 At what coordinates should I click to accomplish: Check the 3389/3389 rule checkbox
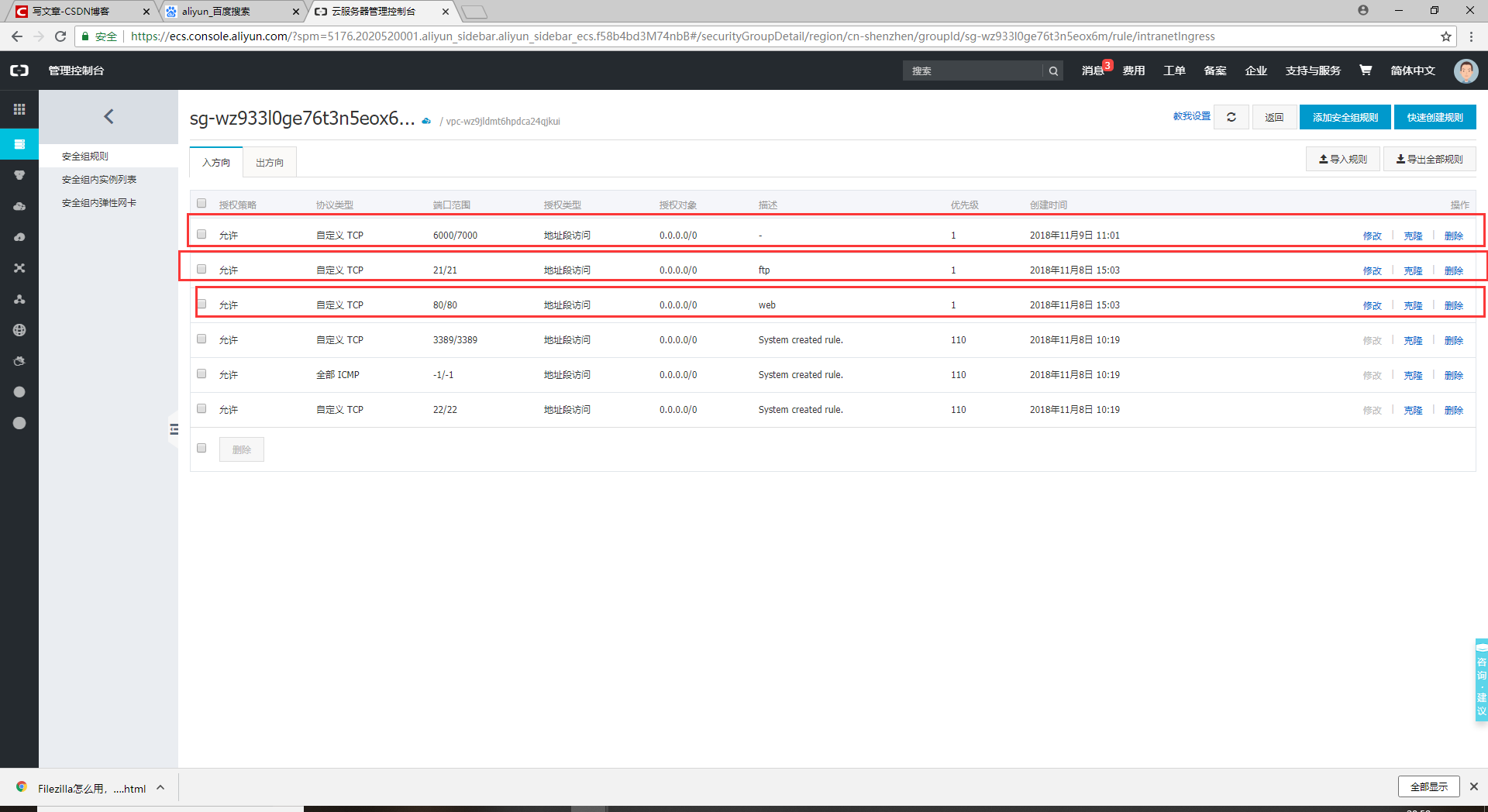click(201, 339)
